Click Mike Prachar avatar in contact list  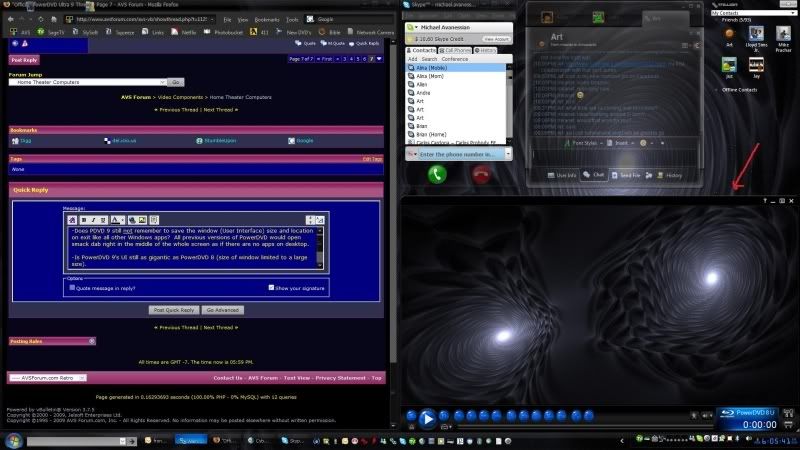pyautogui.click(x=783, y=34)
